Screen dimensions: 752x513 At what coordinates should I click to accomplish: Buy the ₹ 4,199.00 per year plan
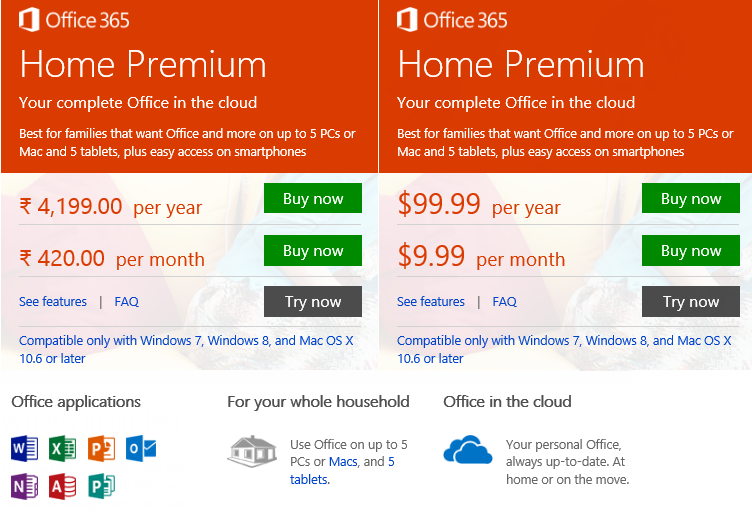[x=313, y=199]
